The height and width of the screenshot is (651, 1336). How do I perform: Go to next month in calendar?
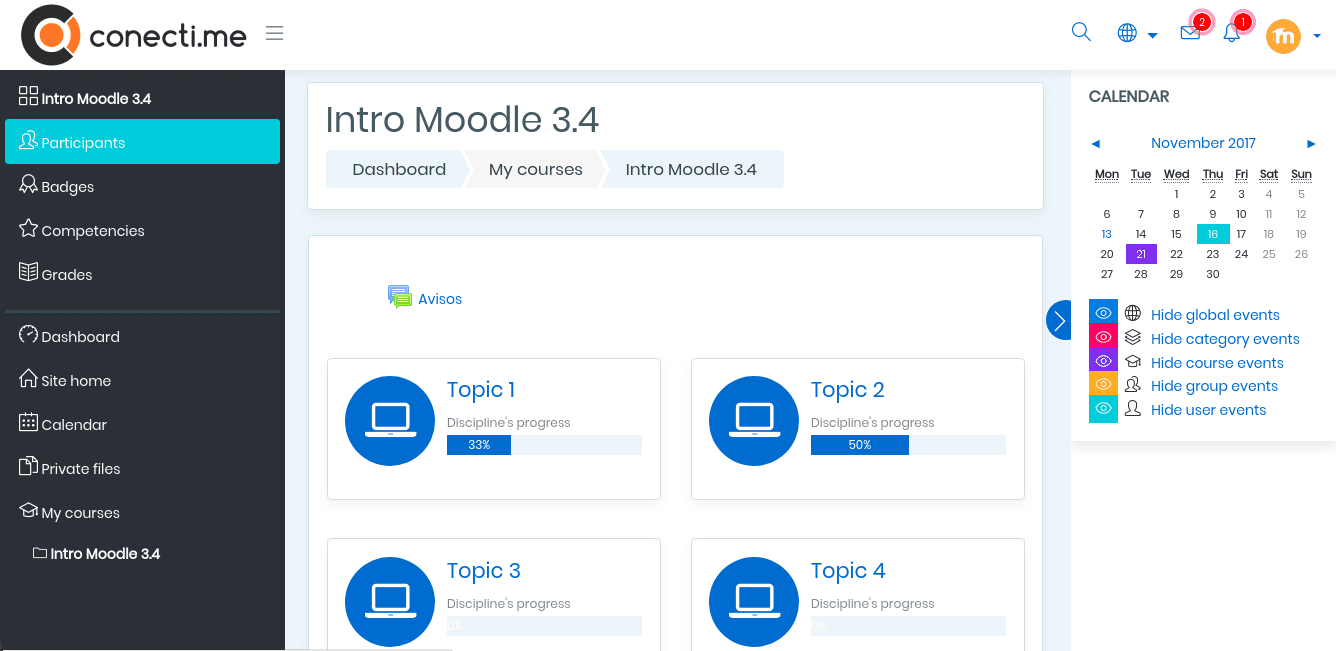click(x=1311, y=144)
